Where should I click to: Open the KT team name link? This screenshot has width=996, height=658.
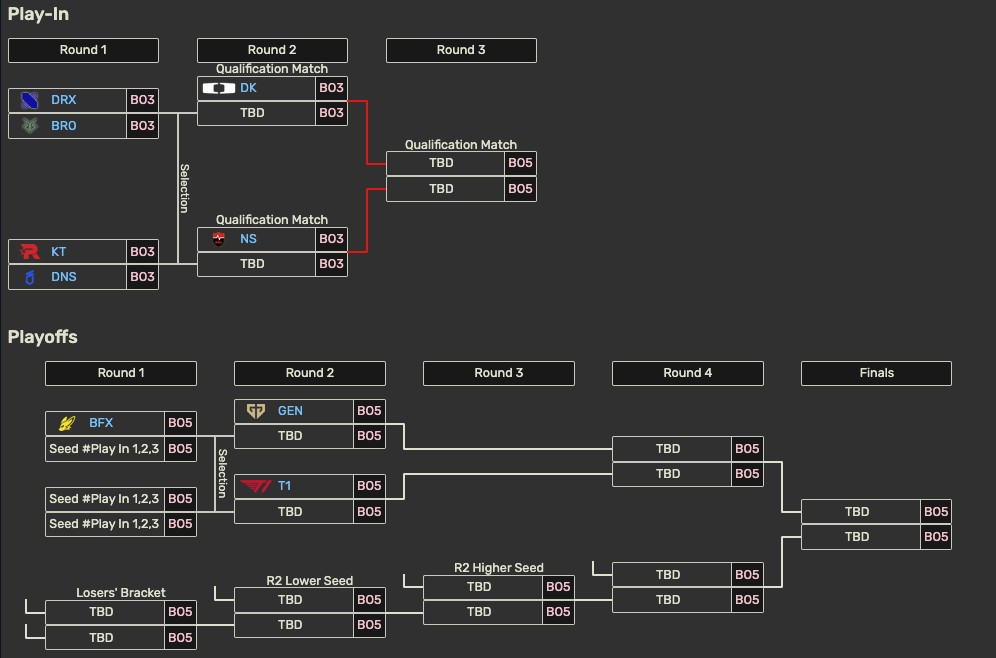59,252
